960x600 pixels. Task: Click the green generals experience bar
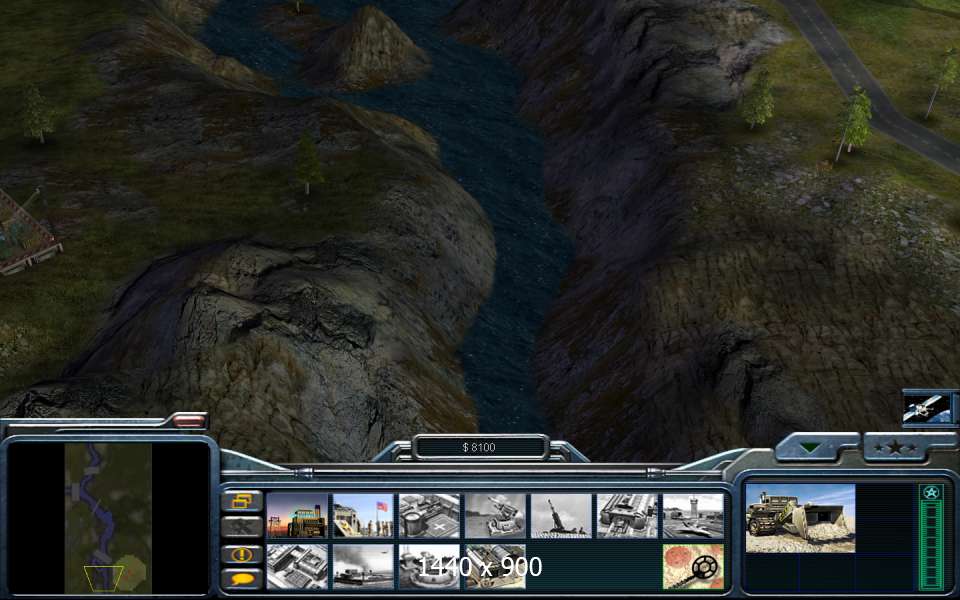click(x=932, y=546)
